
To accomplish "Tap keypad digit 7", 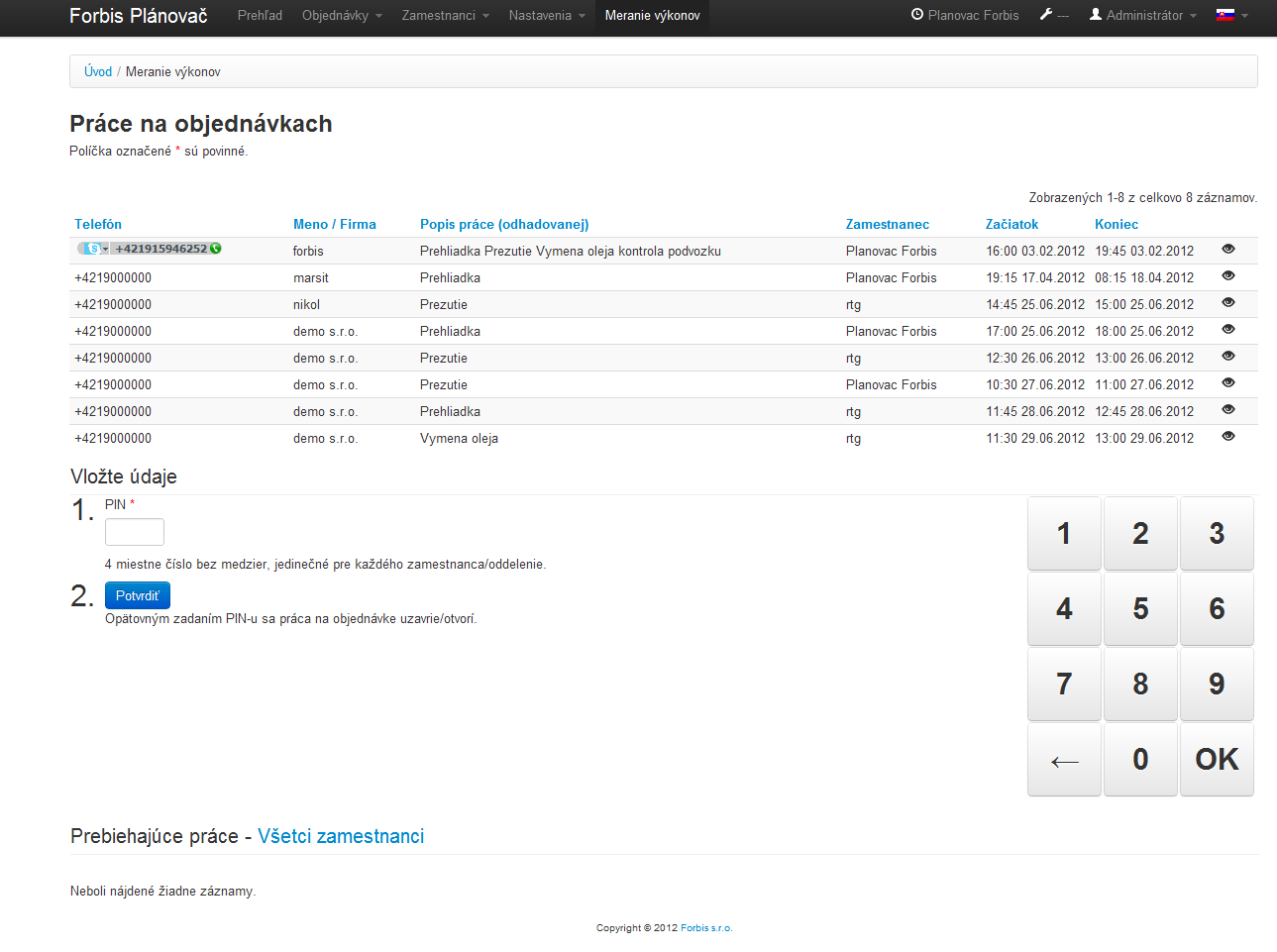I will 1064,684.
